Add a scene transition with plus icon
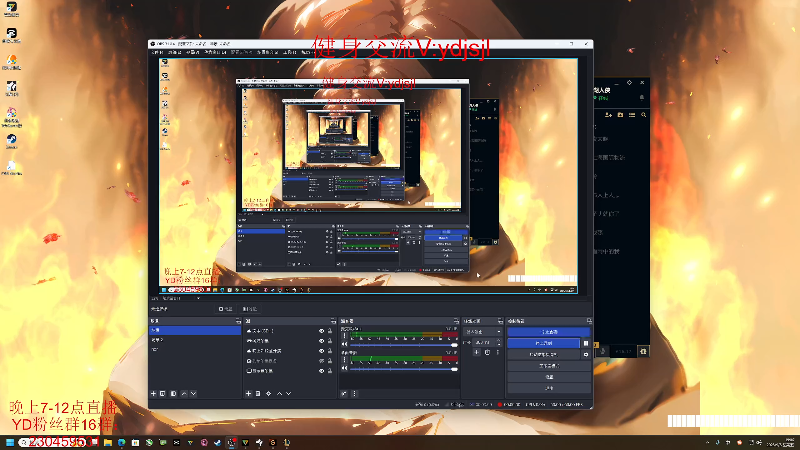Image resolution: width=800 pixels, height=450 pixels. pyautogui.click(x=477, y=352)
